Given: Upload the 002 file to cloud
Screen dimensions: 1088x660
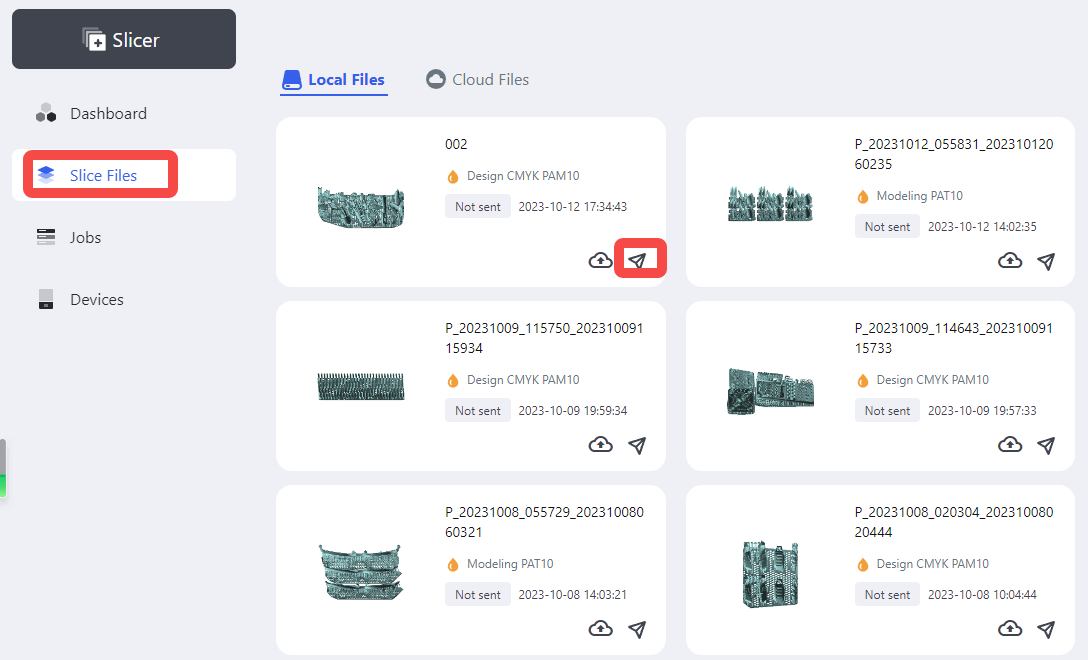Looking at the screenshot, I should pyautogui.click(x=600, y=261).
